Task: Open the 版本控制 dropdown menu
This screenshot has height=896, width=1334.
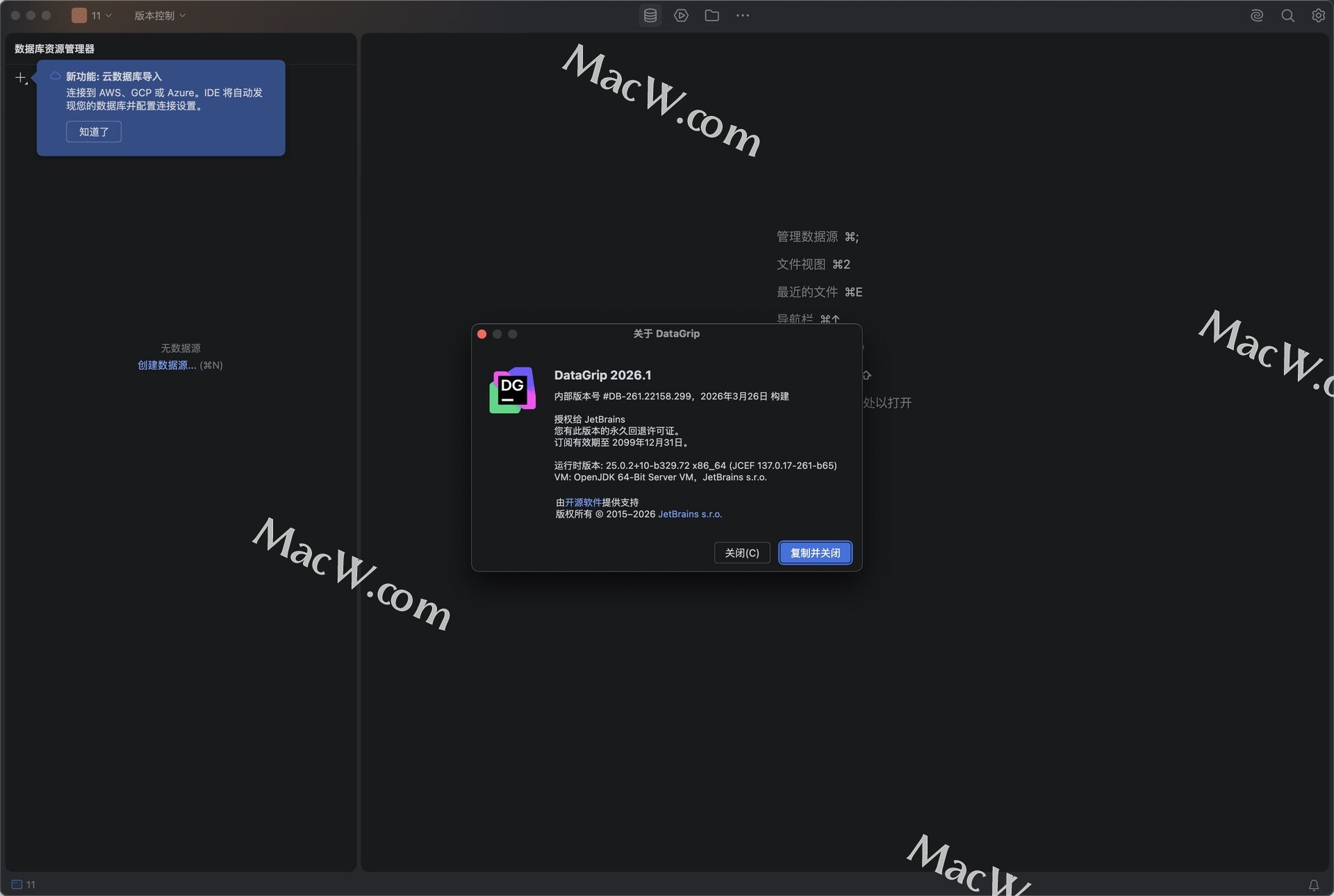Action: [x=160, y=15]
